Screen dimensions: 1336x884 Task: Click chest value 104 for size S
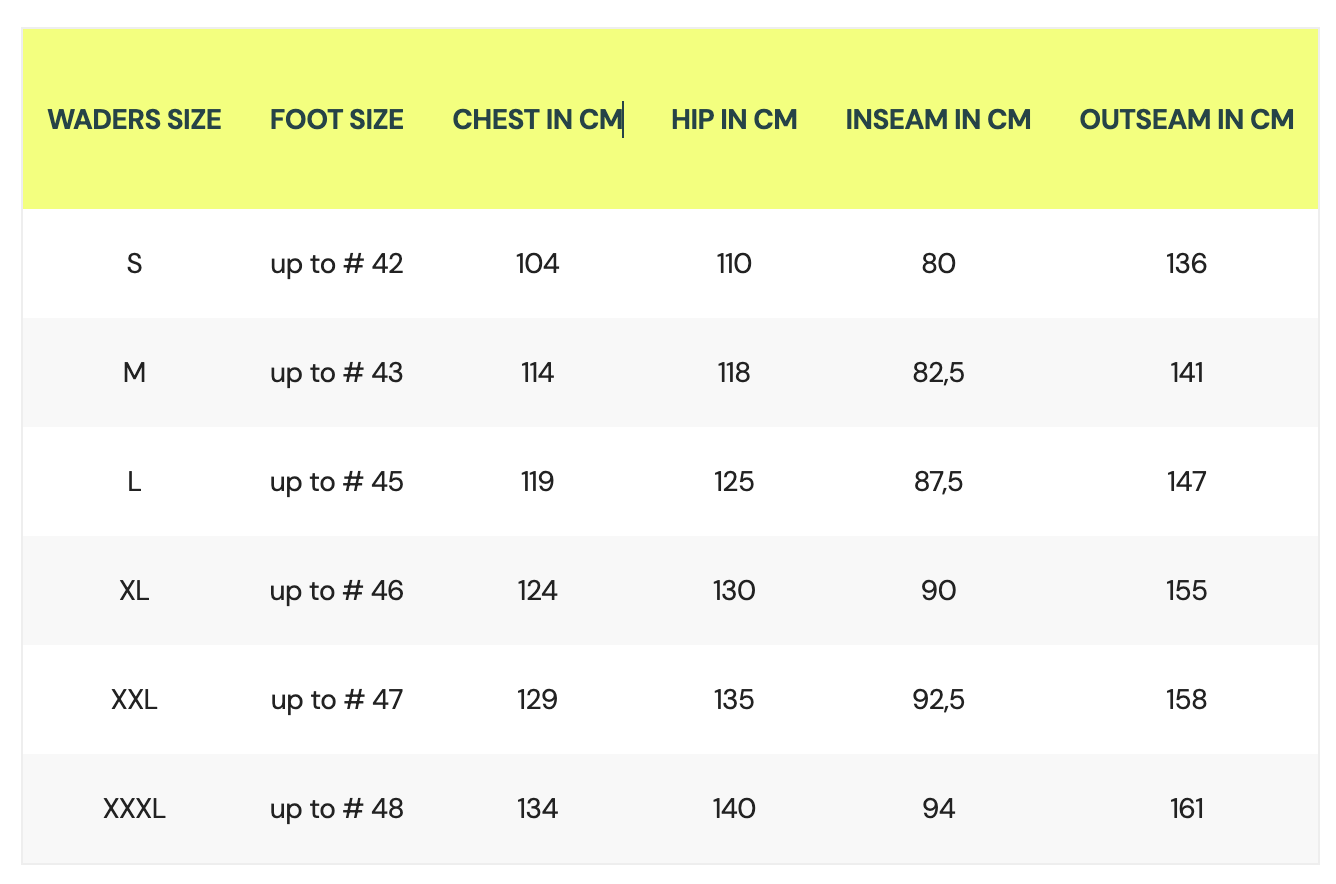537,264
